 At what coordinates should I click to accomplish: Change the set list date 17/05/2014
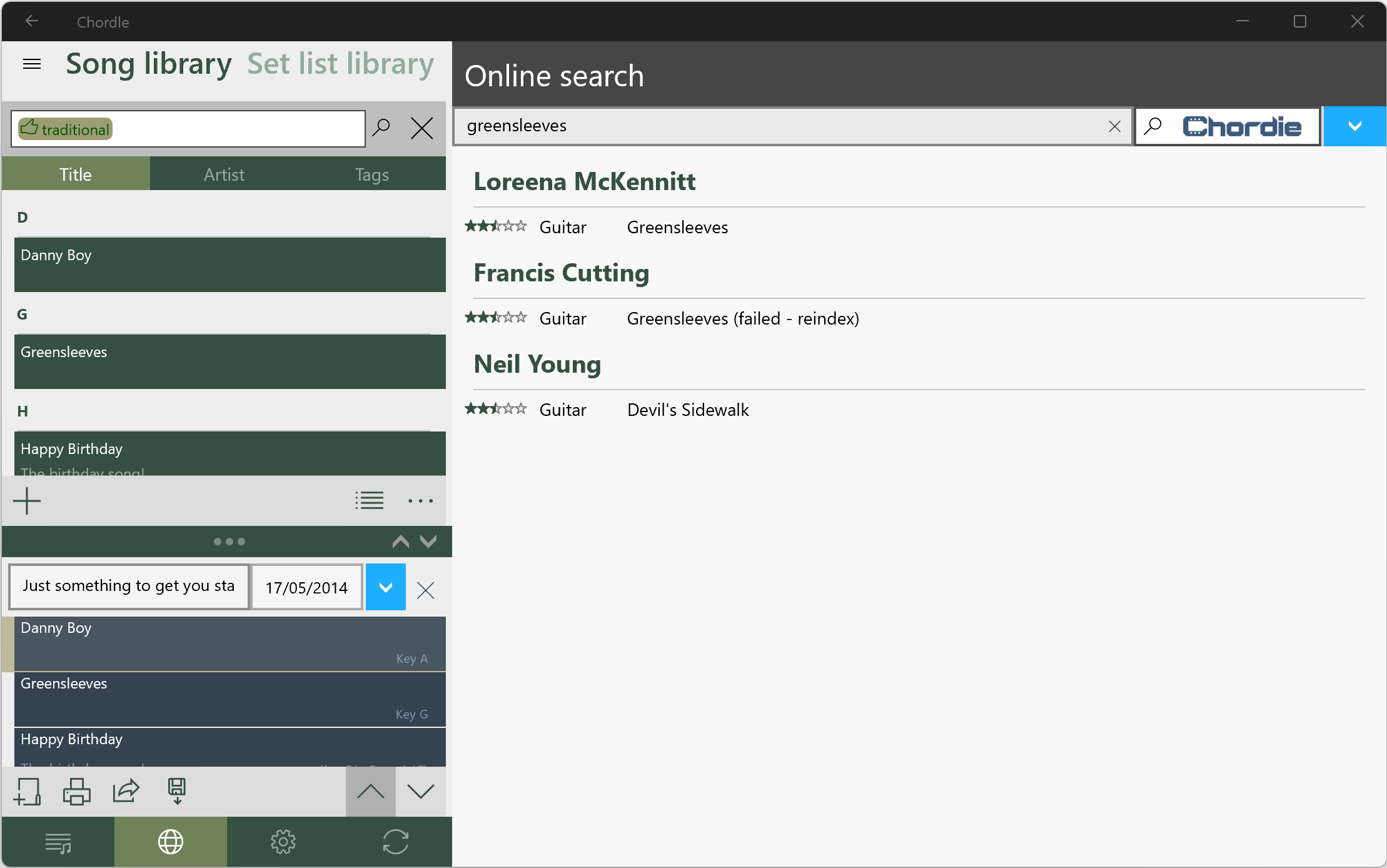[306, 587]
